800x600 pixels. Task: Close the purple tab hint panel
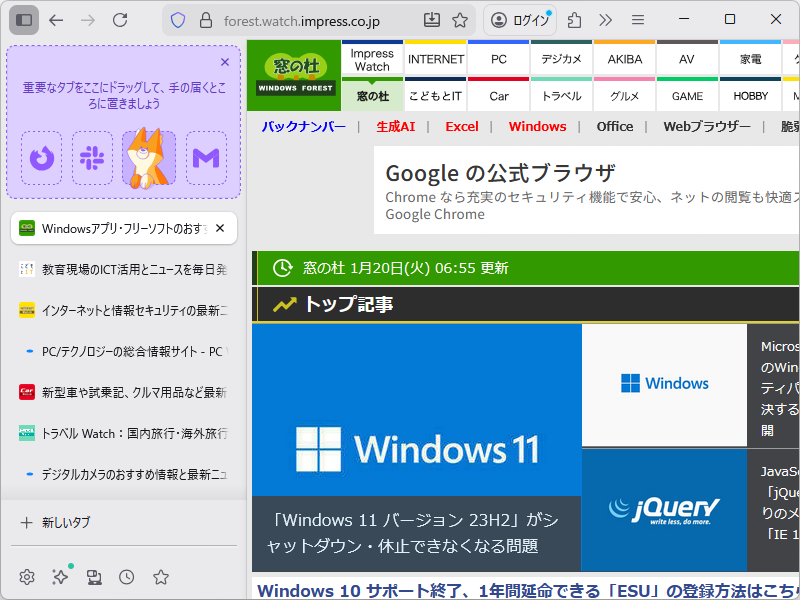[x=225, y=61]
